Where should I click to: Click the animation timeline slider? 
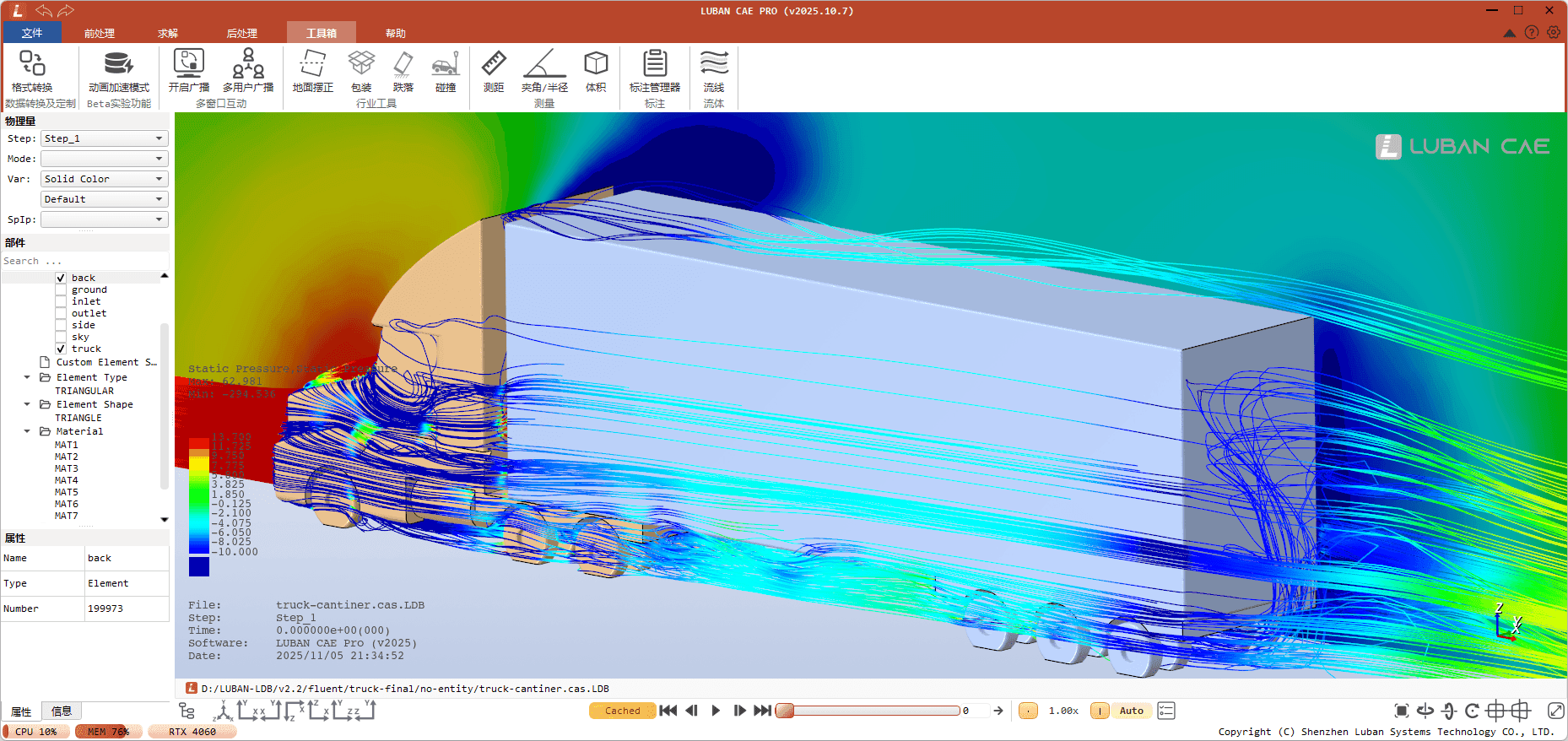[869, 711]
